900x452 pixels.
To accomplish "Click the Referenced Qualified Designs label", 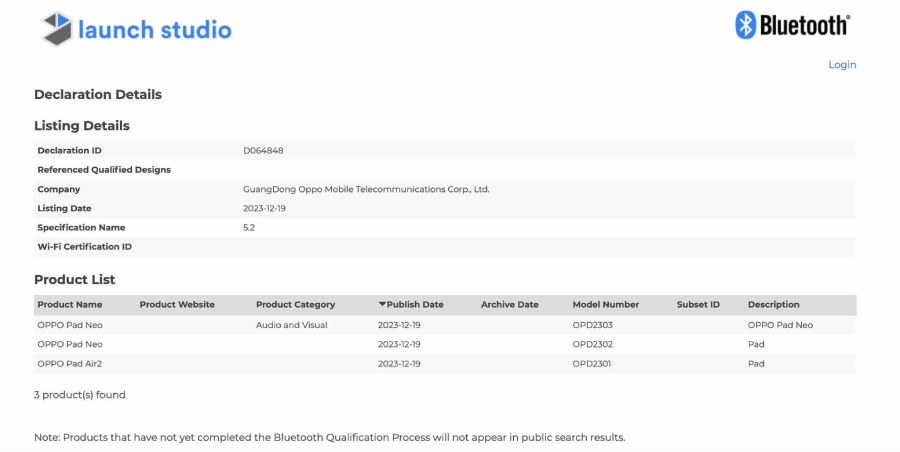I will [104, 170].
